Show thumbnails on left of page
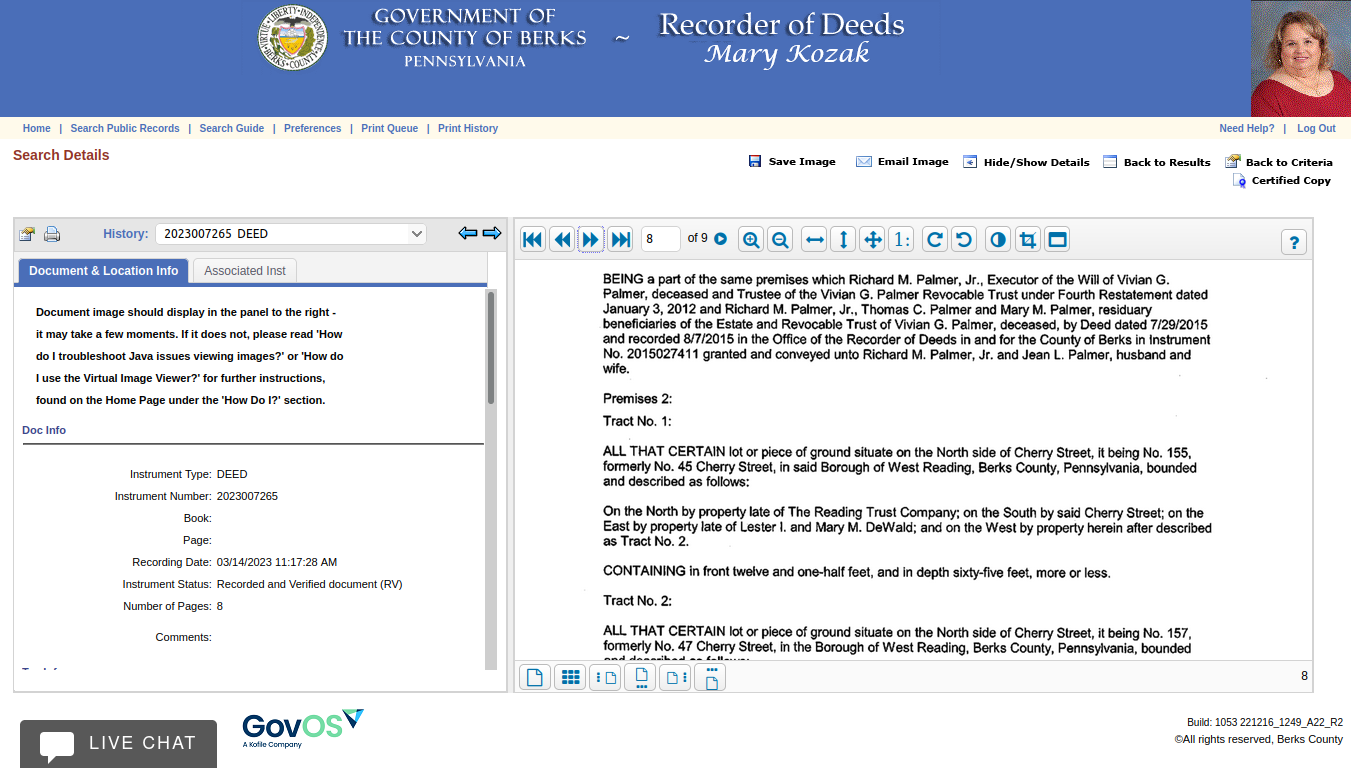Screen dimensions: 1366x768 click(605, 677)
